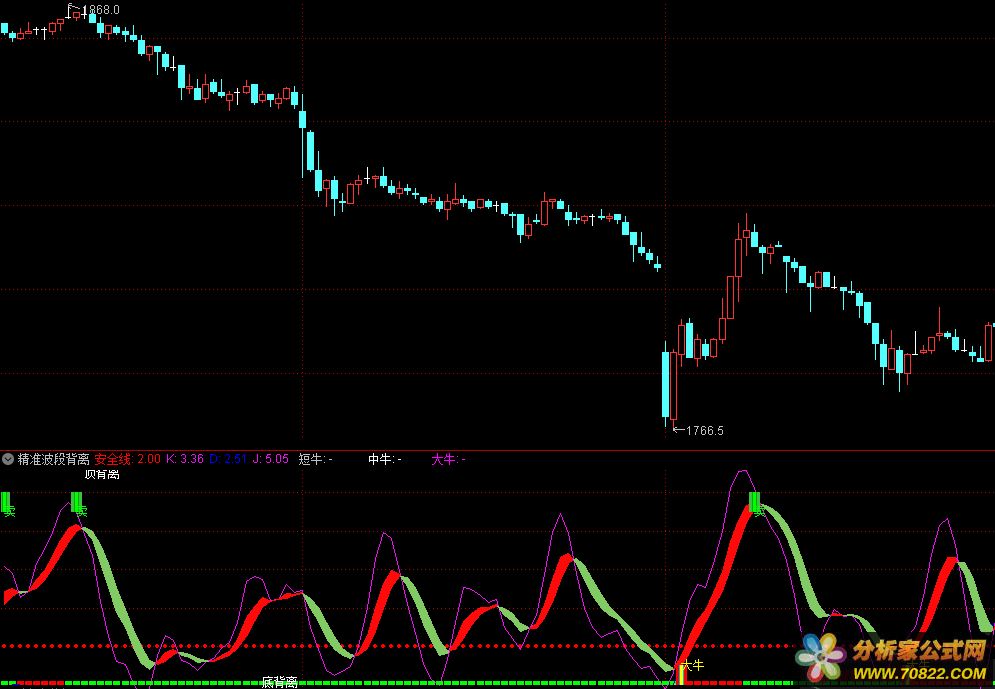Click the K: 3.36 indicator value
Image resolution: width=995 pixels, height=689 pixels.
pos(185,460)
